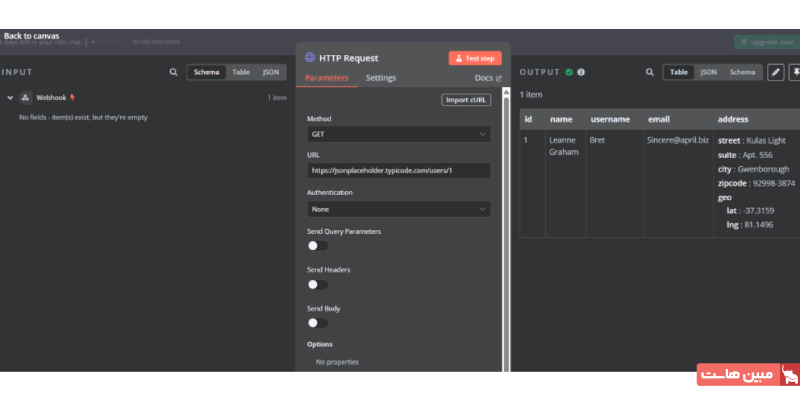Click the executions usage progress bar
800x400 pixels.
click(x=108, y=42)
